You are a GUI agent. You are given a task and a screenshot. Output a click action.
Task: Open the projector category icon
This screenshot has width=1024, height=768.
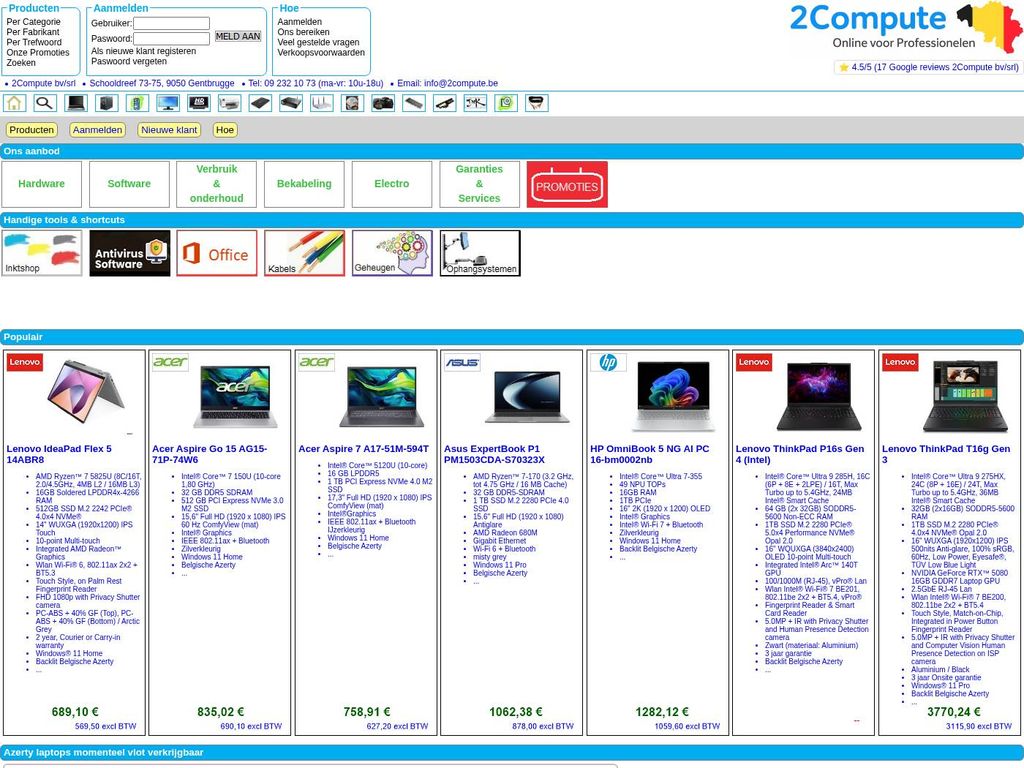point(291,103)
